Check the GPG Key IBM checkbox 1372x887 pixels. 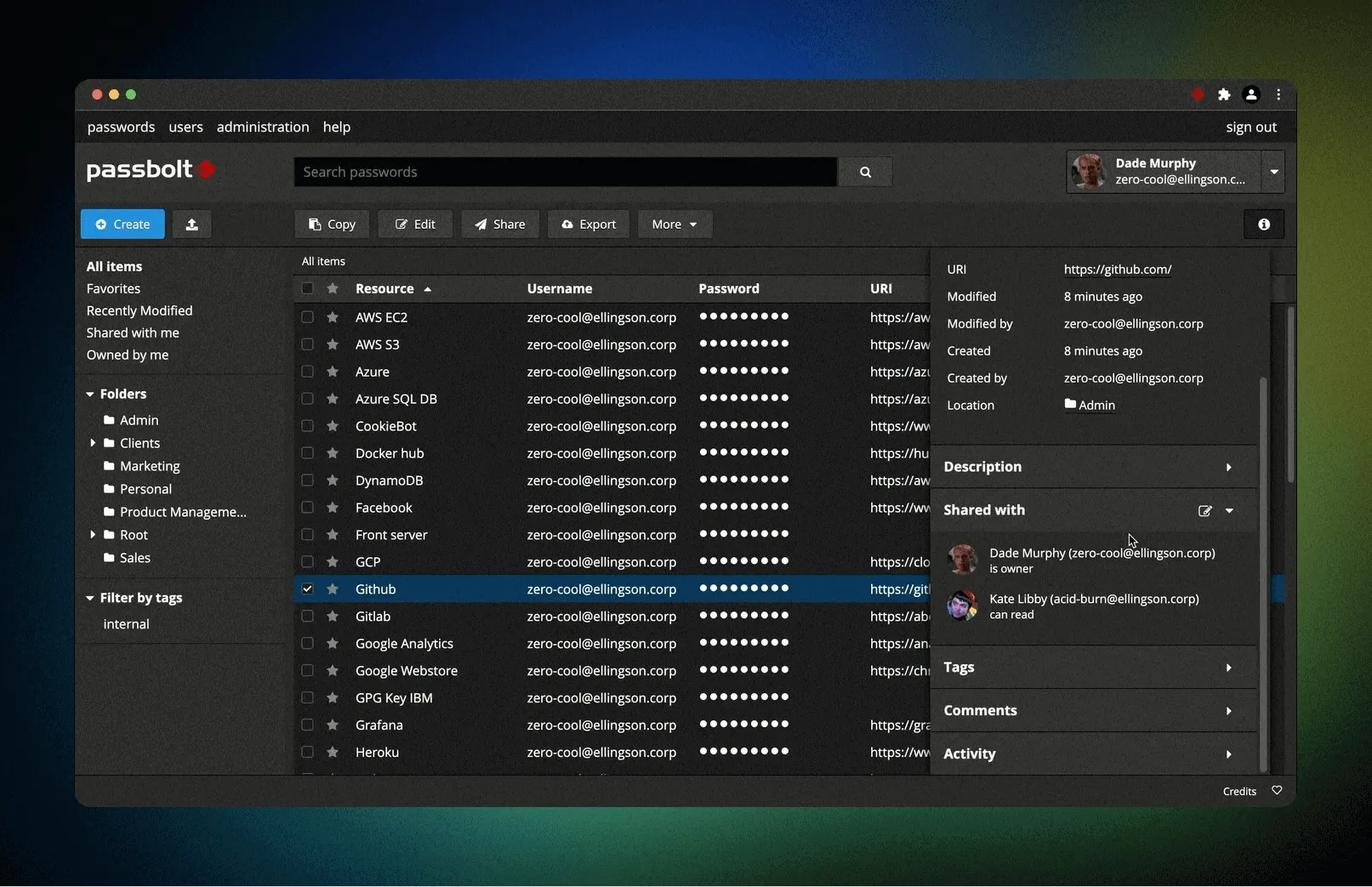point(307,698)
